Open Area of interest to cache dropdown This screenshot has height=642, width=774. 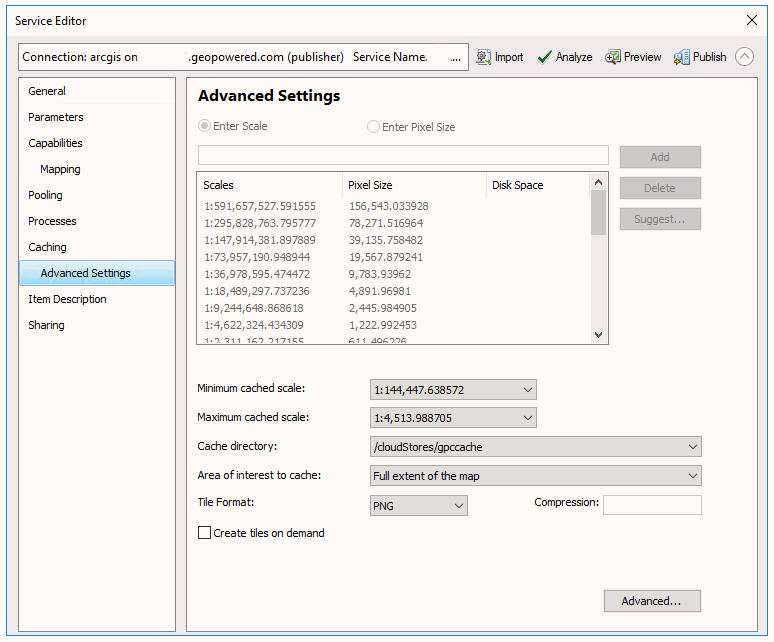pos(535,476)
